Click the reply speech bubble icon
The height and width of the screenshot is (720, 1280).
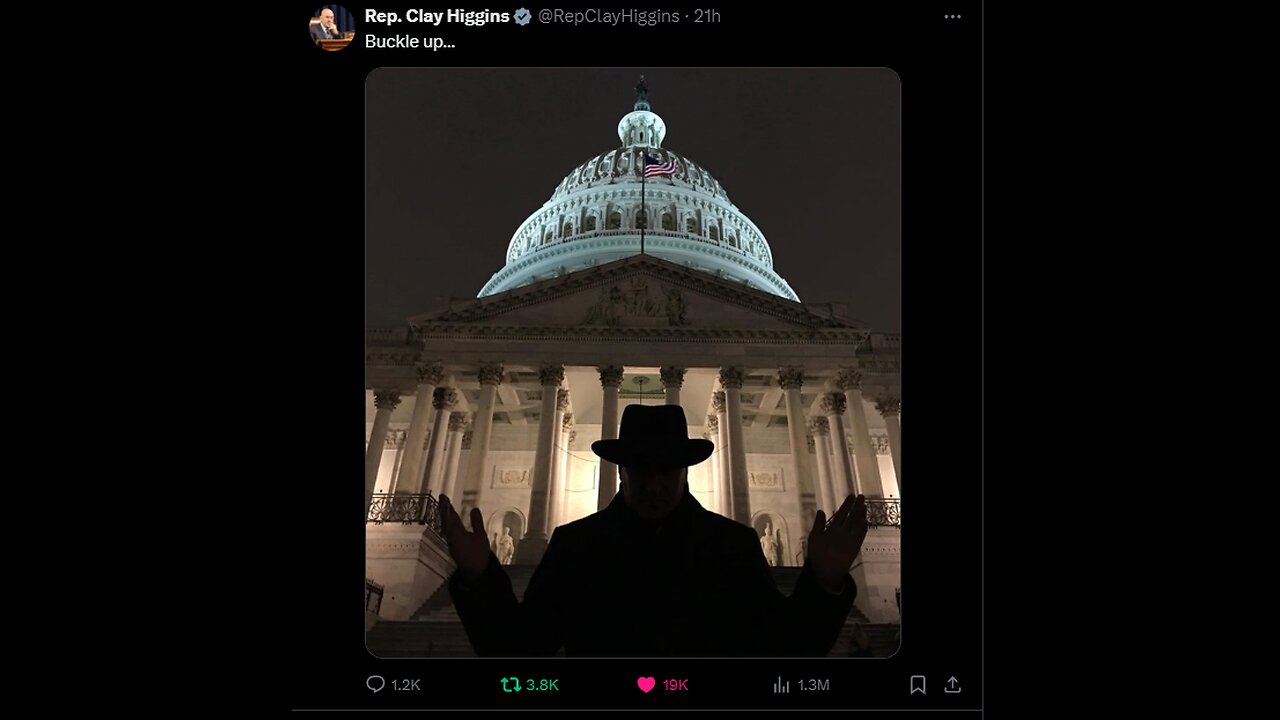point(376,684)
